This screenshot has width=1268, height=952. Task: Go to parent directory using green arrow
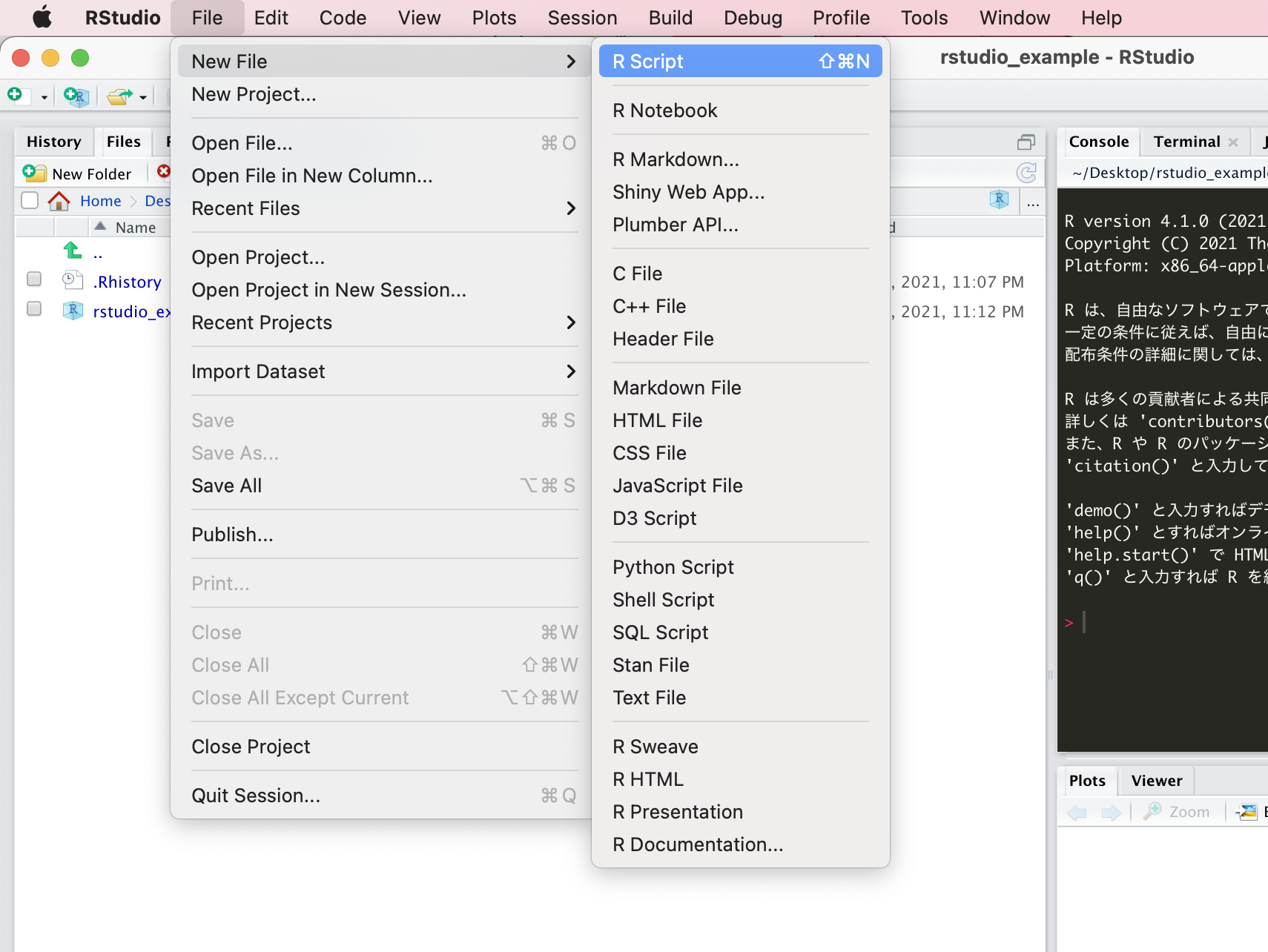coord(72,251)
